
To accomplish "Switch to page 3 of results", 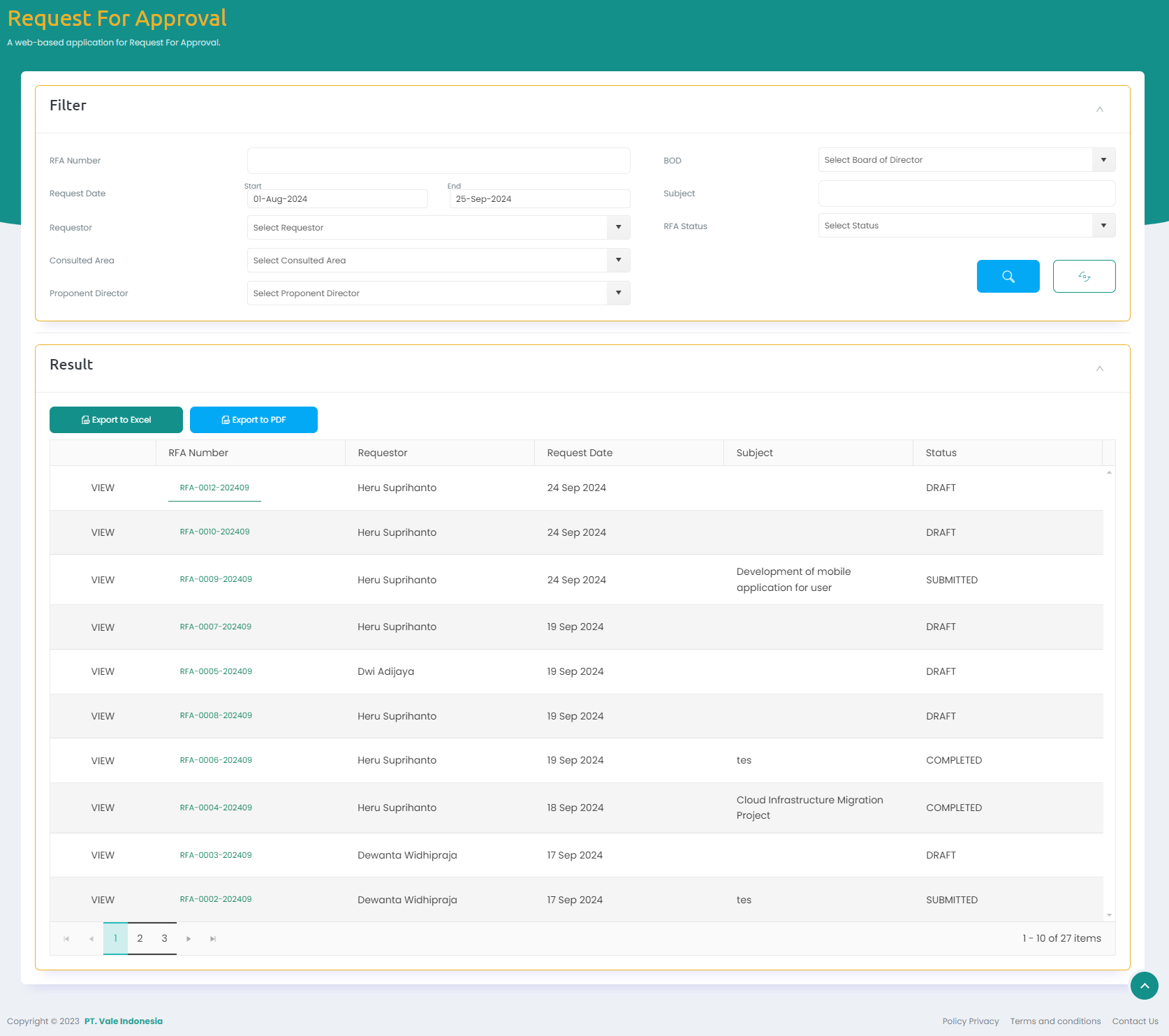I will tap(164, 938).
